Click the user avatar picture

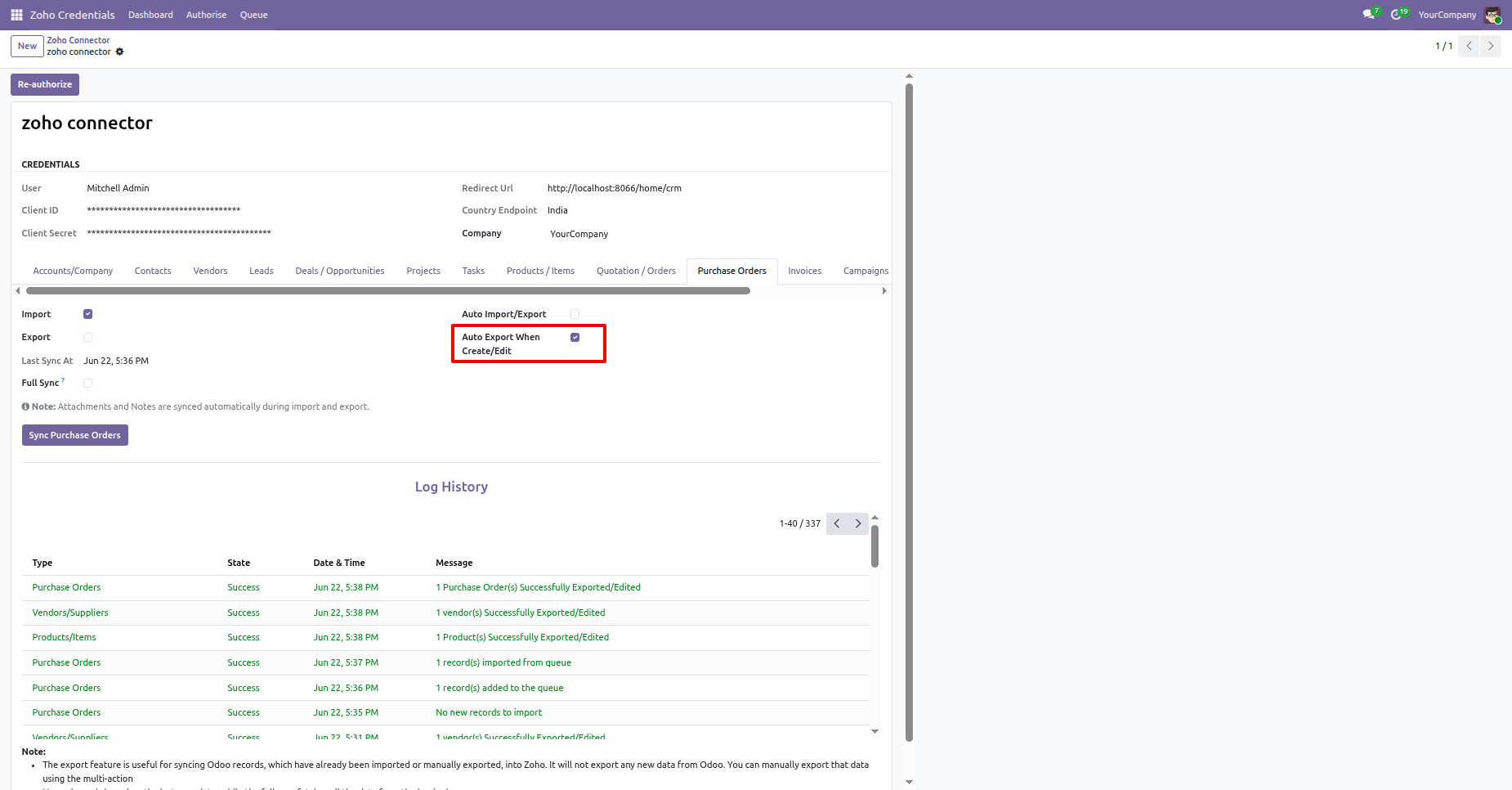[1492, 15]
